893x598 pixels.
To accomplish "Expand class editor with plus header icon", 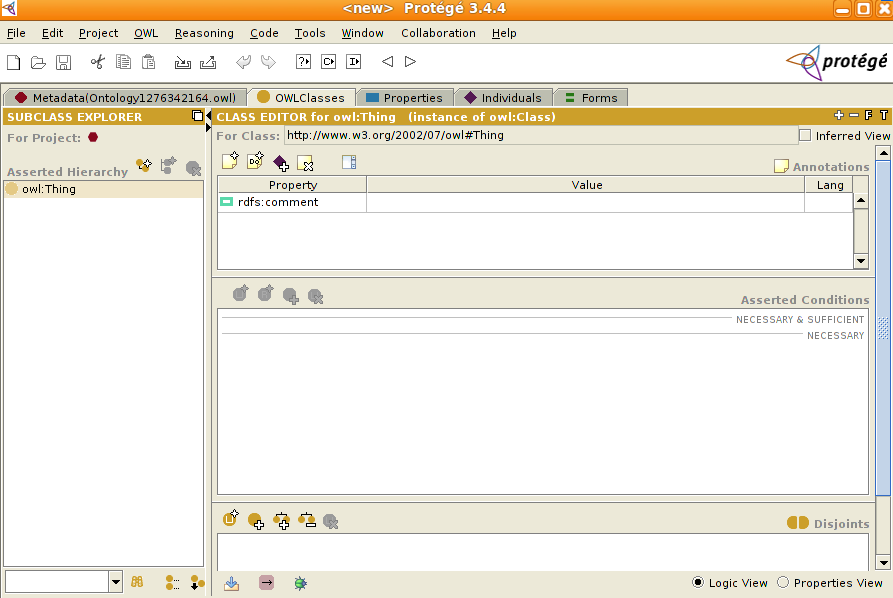I will 839,115.
